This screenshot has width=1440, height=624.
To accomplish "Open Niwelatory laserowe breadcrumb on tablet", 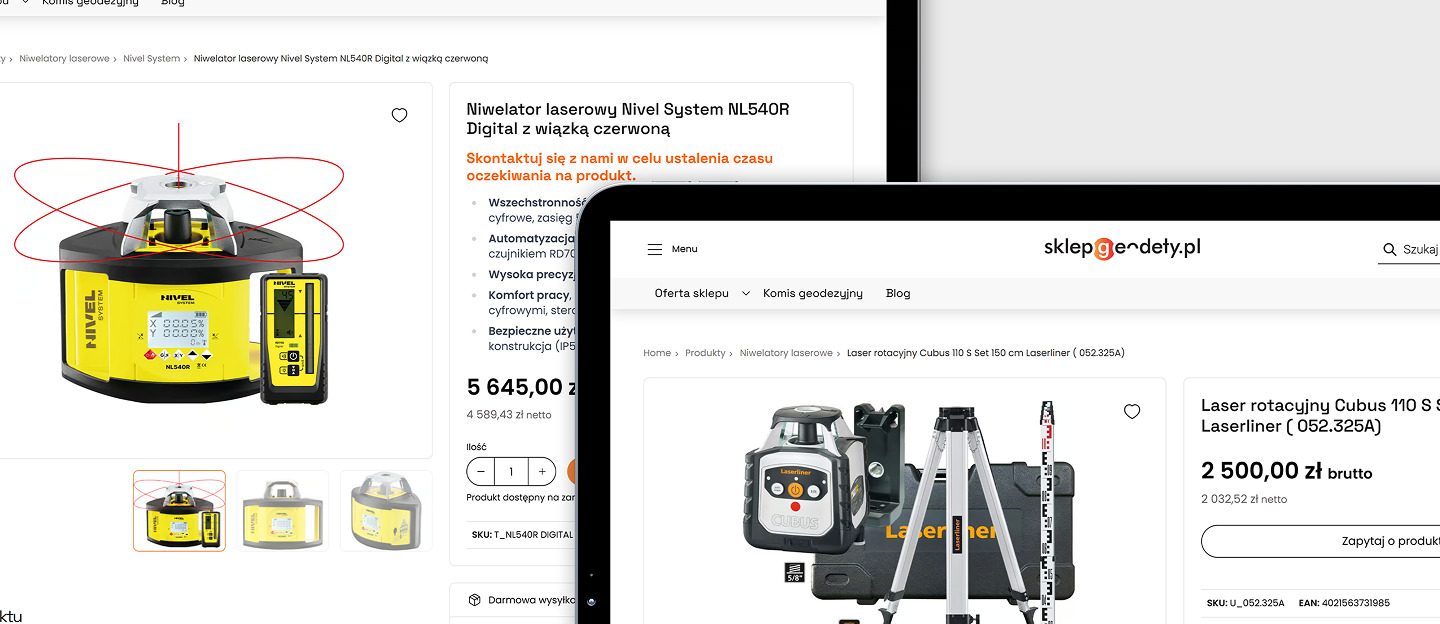I will [x=785, y=353].
